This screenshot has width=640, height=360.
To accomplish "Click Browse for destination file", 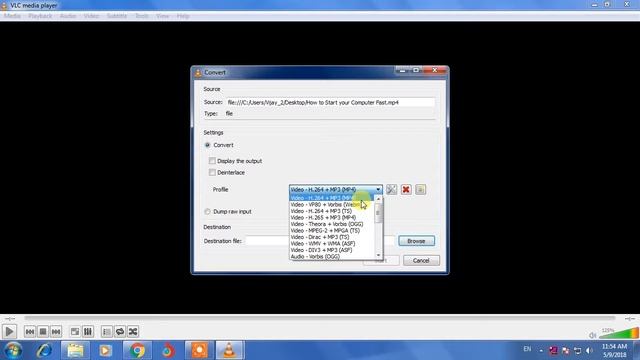I will 416,241.
